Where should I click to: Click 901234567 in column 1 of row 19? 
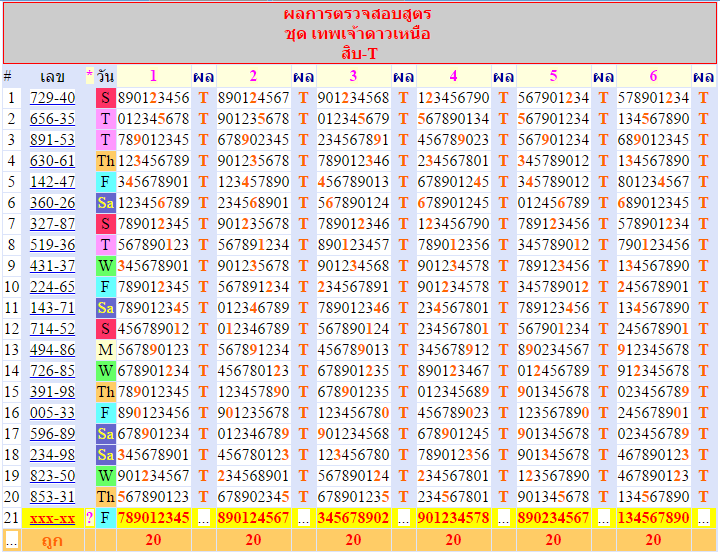[x=153, y=476]
